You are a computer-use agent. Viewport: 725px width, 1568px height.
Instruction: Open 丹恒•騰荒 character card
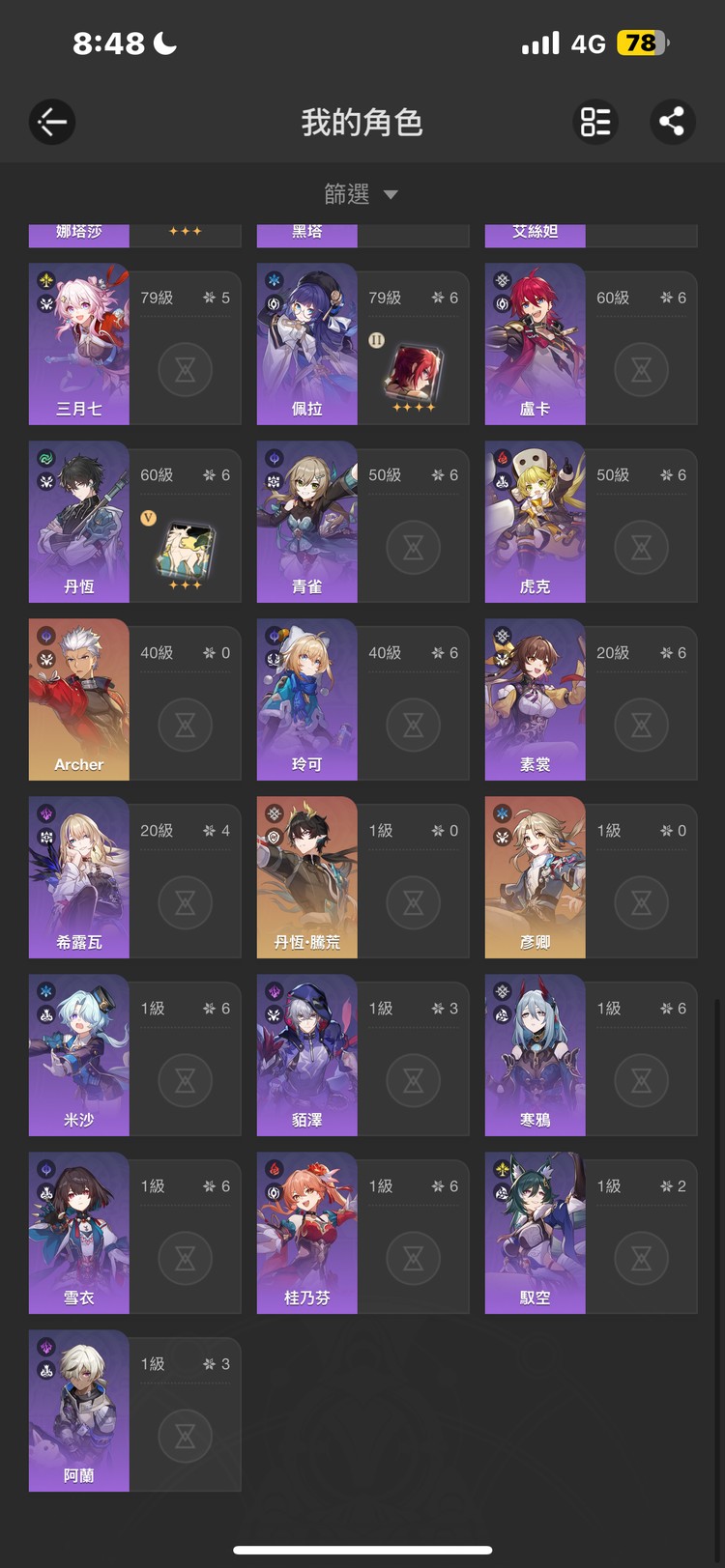pos(362,877)
